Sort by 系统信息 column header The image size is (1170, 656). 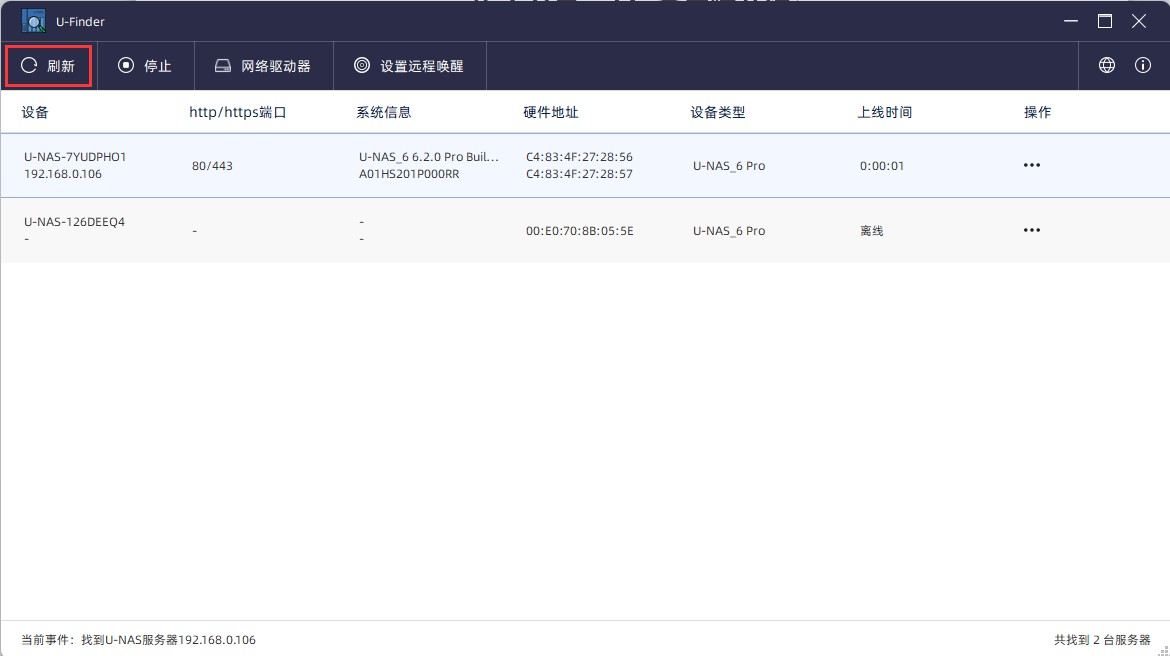pos(384,112)
